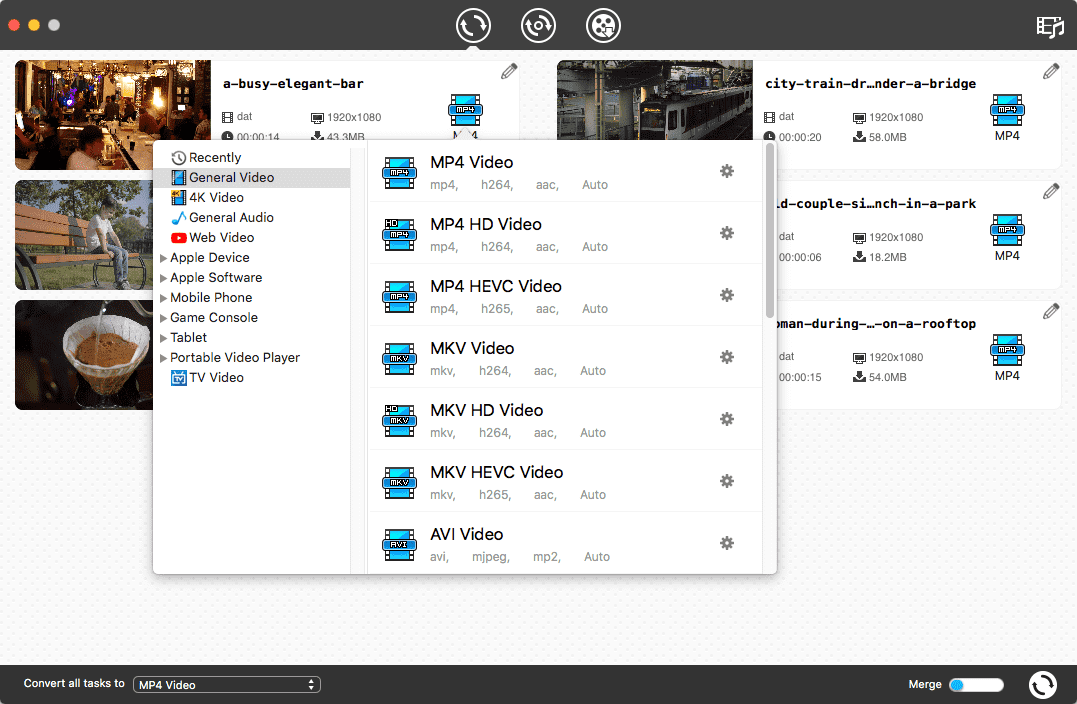Open settings gear for MP4 Video profile
The width and height of the screenshot is (1077, 704).
pyautogui.click(x=726, y=171)
